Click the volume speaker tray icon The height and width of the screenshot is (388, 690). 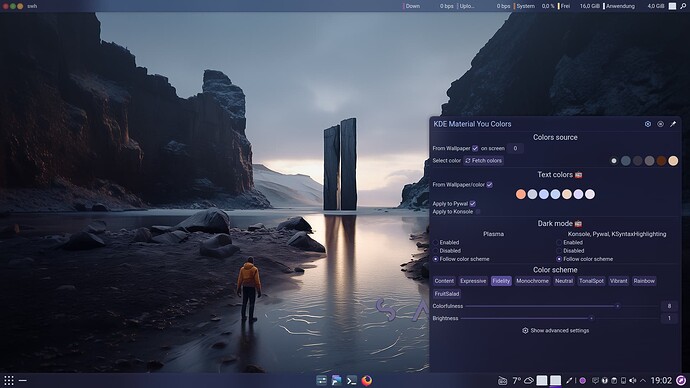(633, 380)
